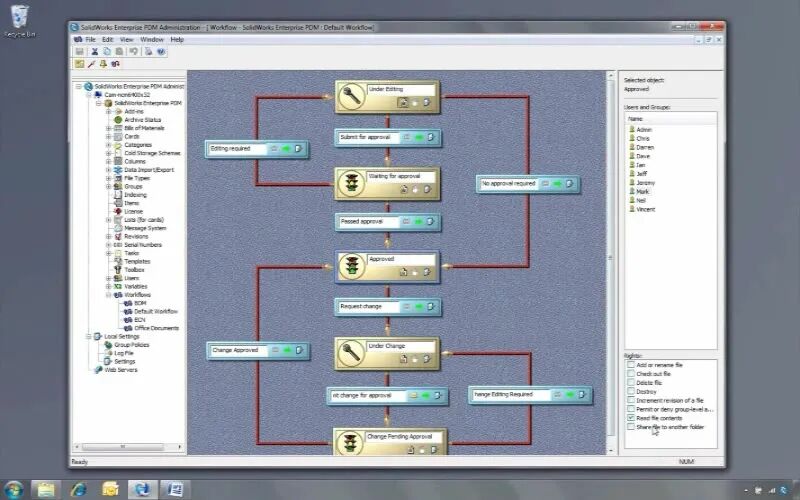Expand the Users node in the tree
The height and width of the screenshot is (500, 800).
coord(108,278)
